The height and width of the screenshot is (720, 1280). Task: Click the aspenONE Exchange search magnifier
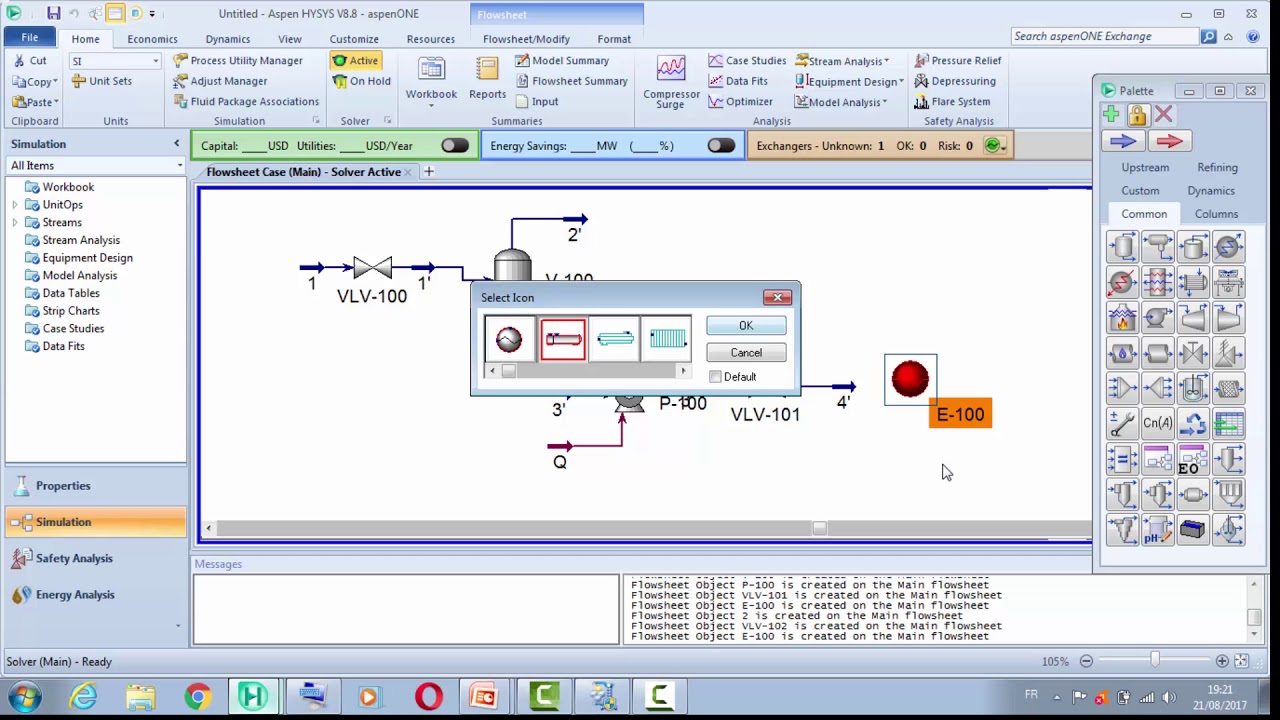click(x=1209, y=36)
